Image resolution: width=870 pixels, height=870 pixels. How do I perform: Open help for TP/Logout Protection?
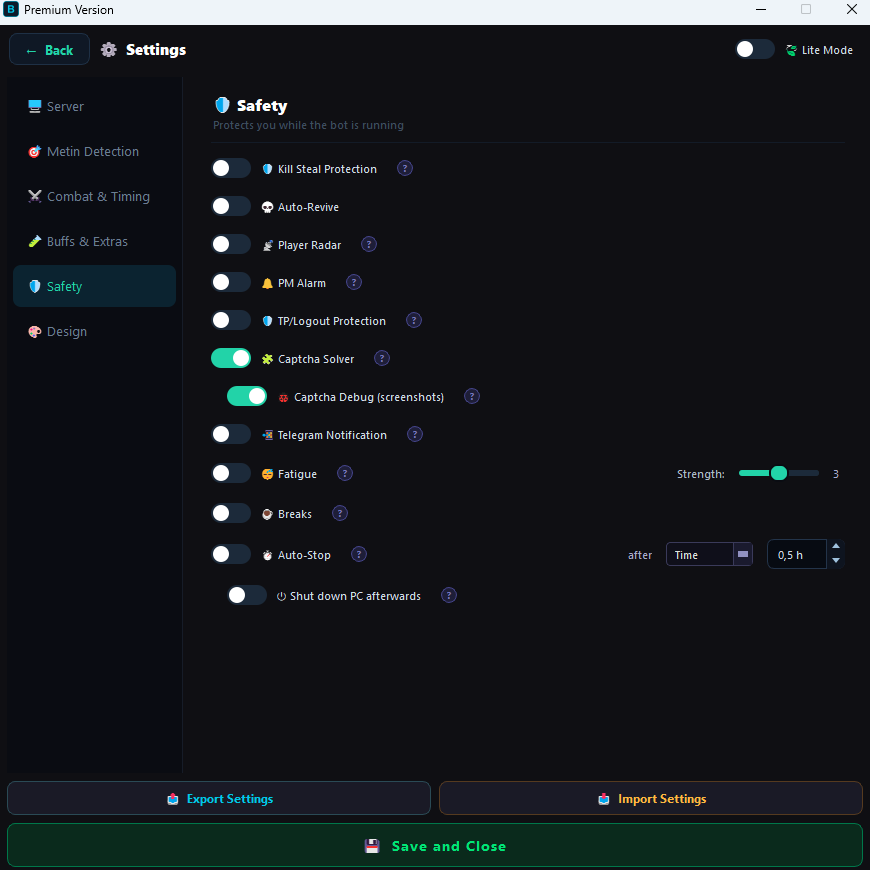pos(413,321)
